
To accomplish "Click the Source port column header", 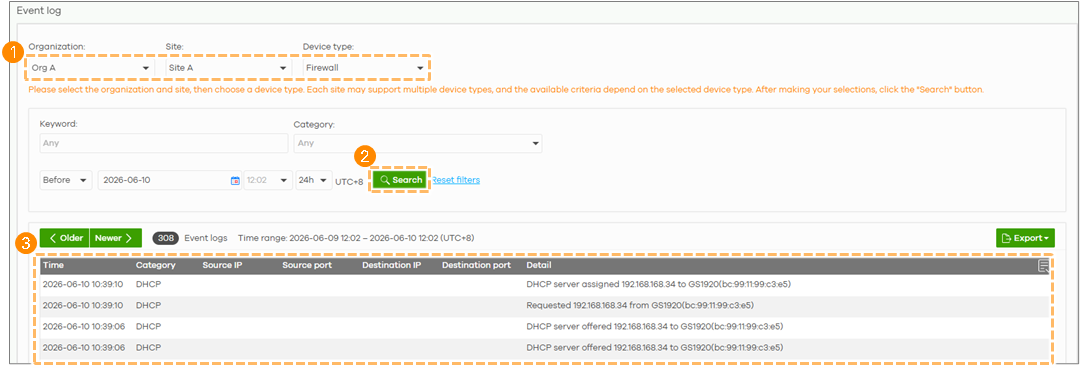I will (x=307, y=265).
